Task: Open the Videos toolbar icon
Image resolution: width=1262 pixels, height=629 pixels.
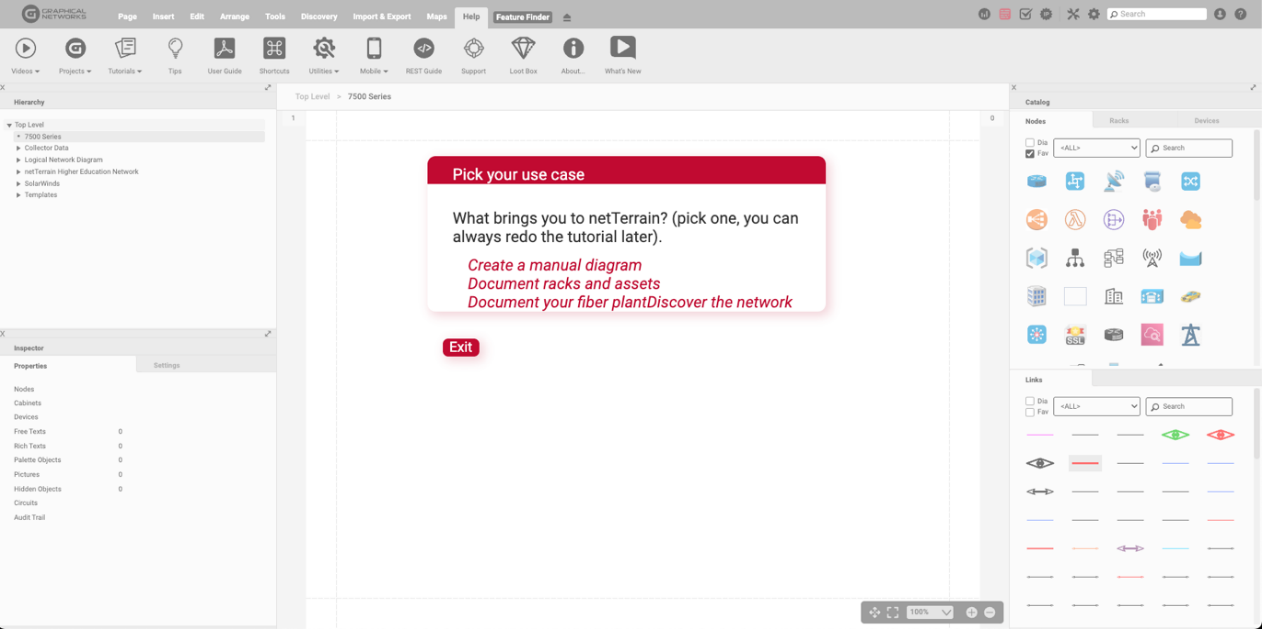Action: [x=26, y=48]
